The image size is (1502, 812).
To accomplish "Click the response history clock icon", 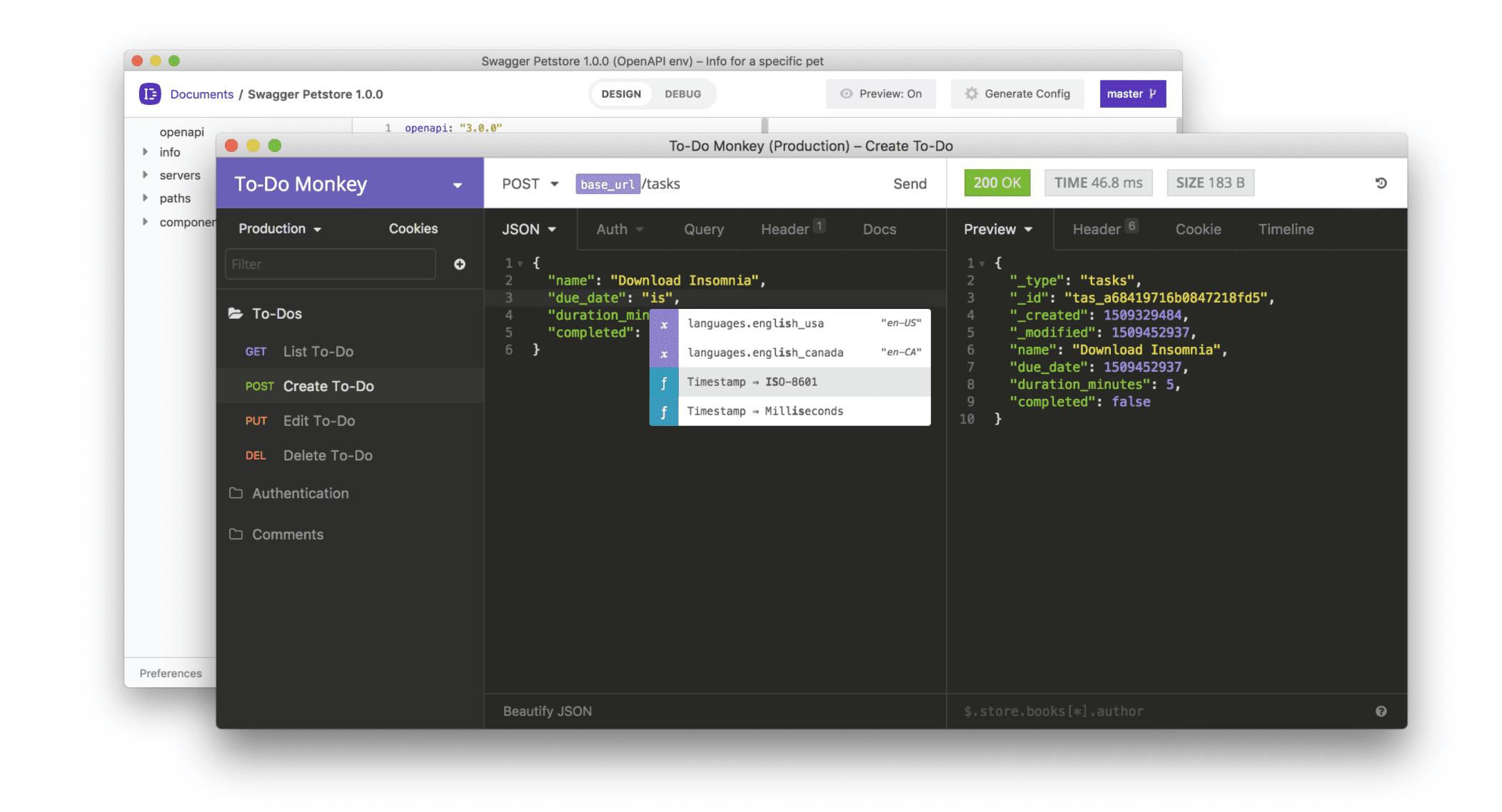I will coord(1381,183).
